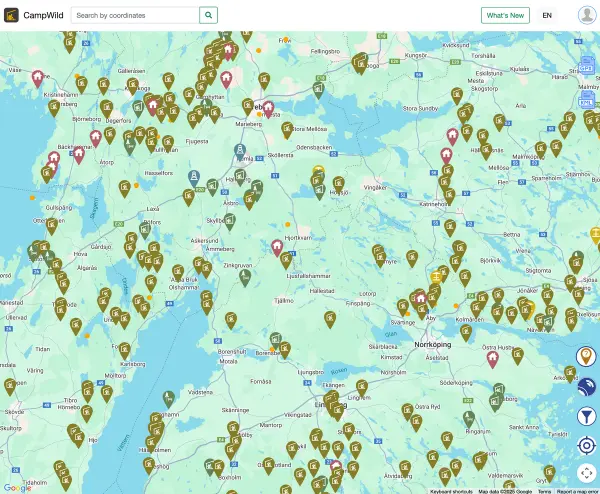The image size is (600, 494).
Task: Click the Askersund town label
Action: point(204,241)
